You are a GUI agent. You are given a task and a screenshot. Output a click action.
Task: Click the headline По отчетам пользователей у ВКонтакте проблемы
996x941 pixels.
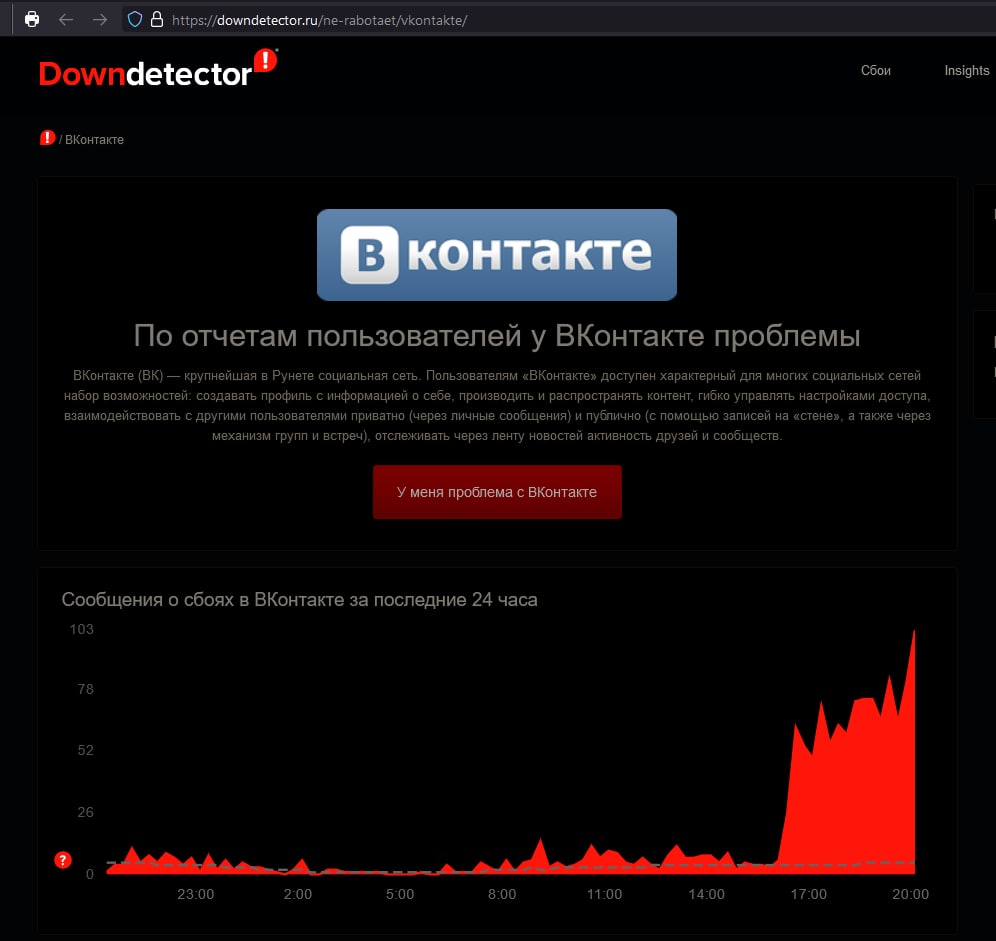497,335
